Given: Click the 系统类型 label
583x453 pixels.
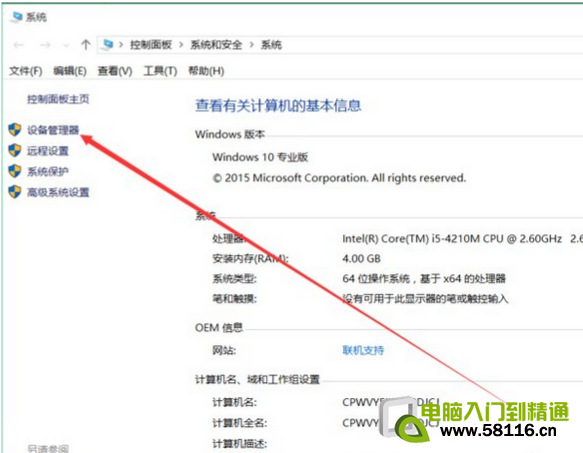Looking at the screenshot, I should (x=235, y=279).
